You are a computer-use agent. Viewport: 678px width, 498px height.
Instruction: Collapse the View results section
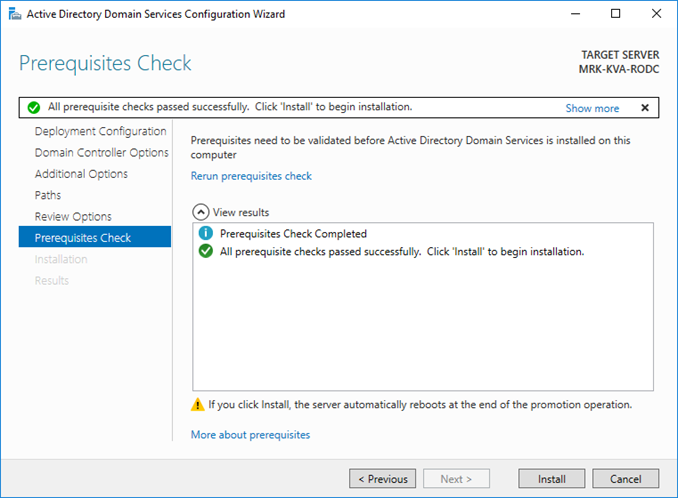[201, 212]
